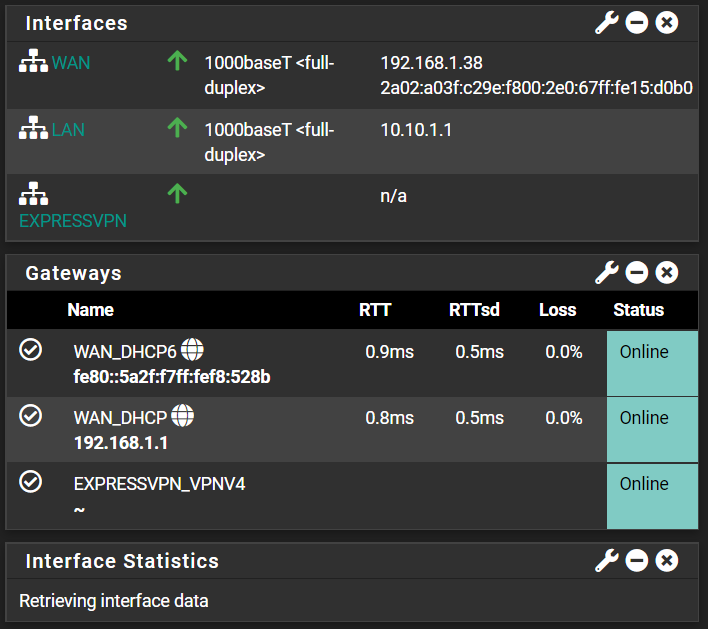The width and height of the screenshot is (708, 629).
Task: Click the Interfaces widget title
Action: (x=76, y=23)
